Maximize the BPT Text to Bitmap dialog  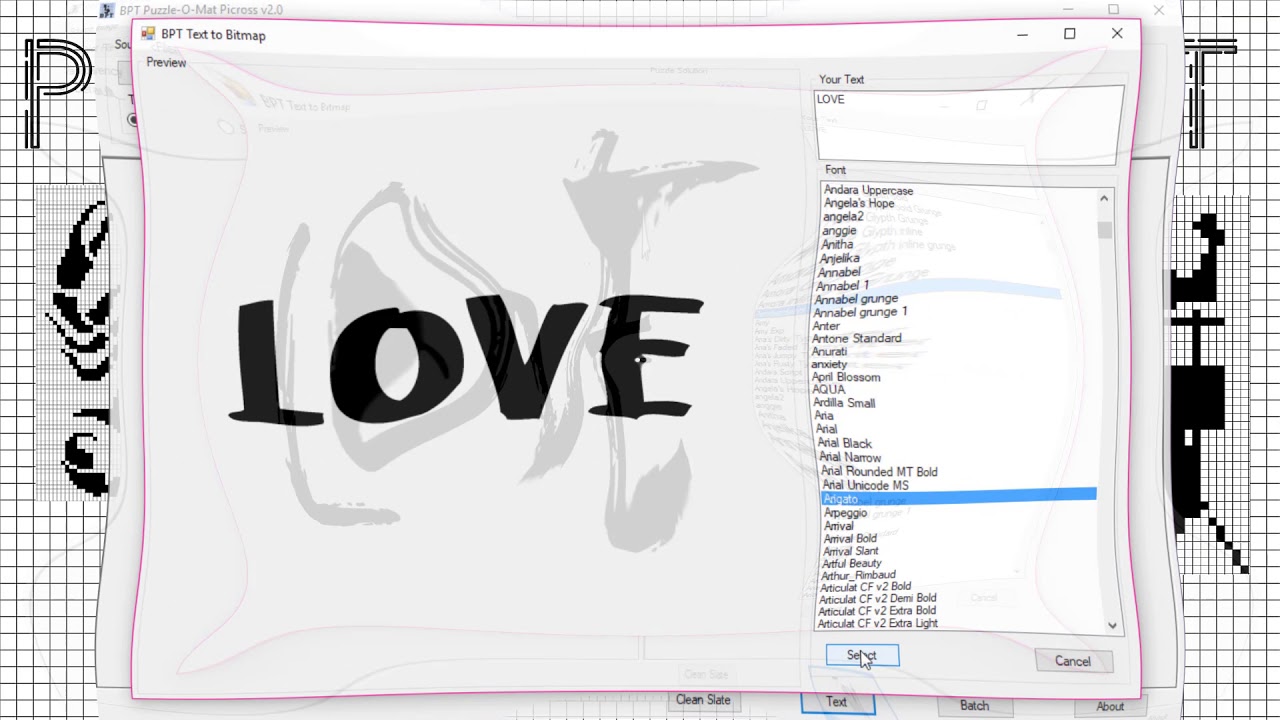[1070, 34]
